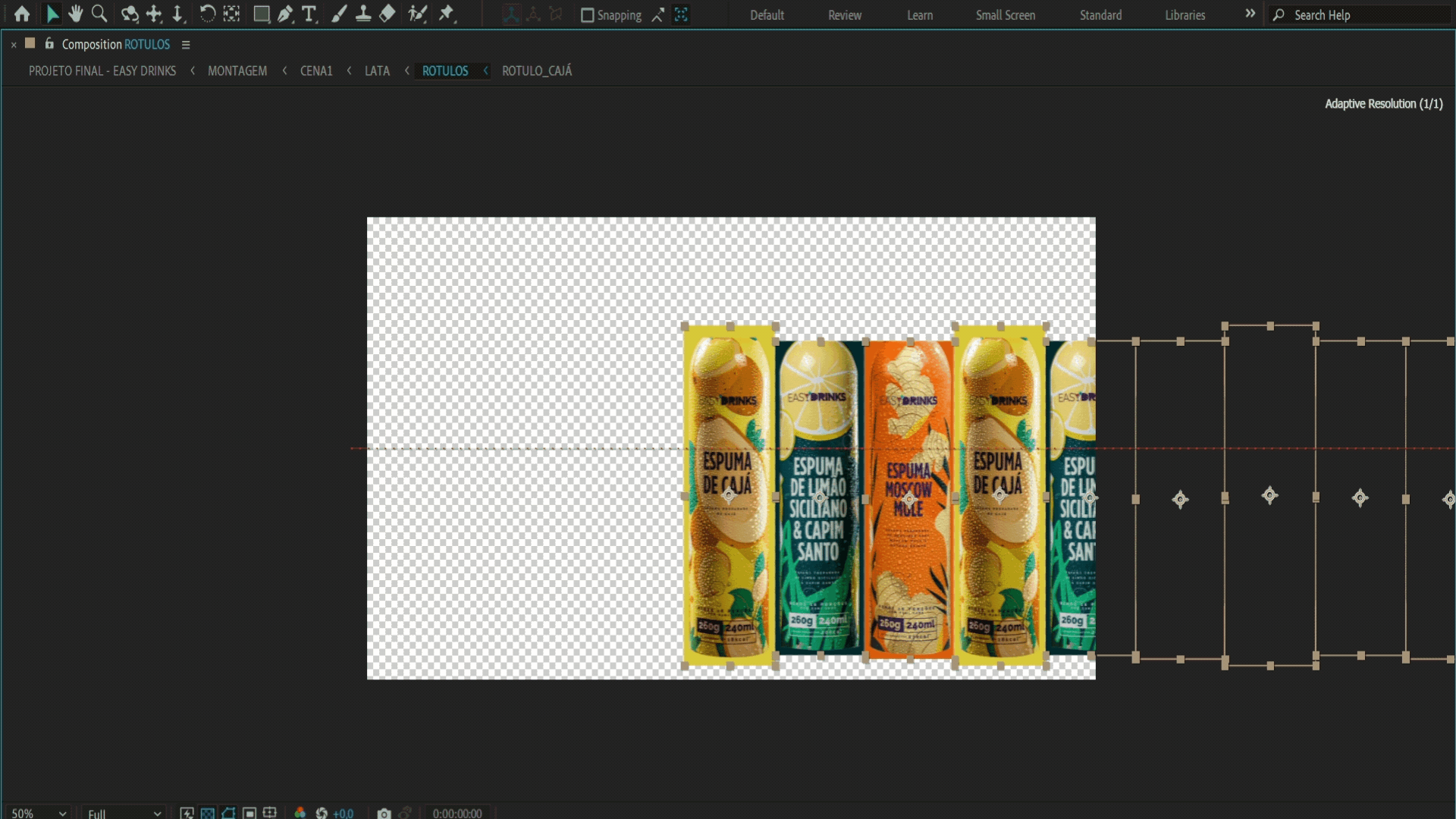The height and width of the screenshot is (819, 1456).
Task: Switch to Learn workspace
Action: pos(920,15)
